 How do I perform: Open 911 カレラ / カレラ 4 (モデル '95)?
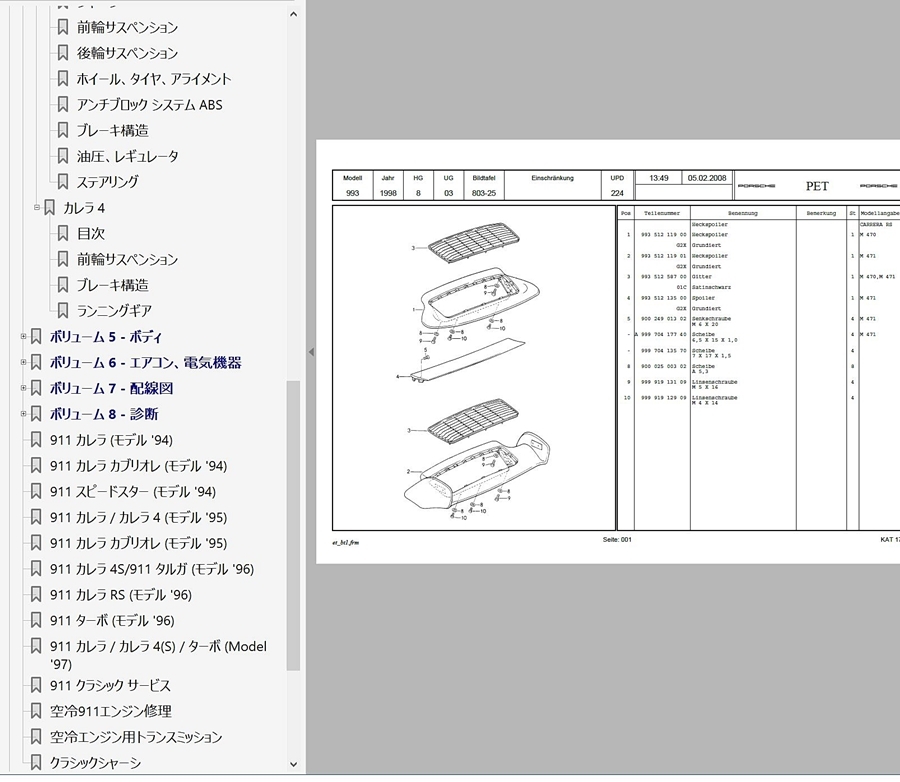pyautogui.click(x=138, y=517)
